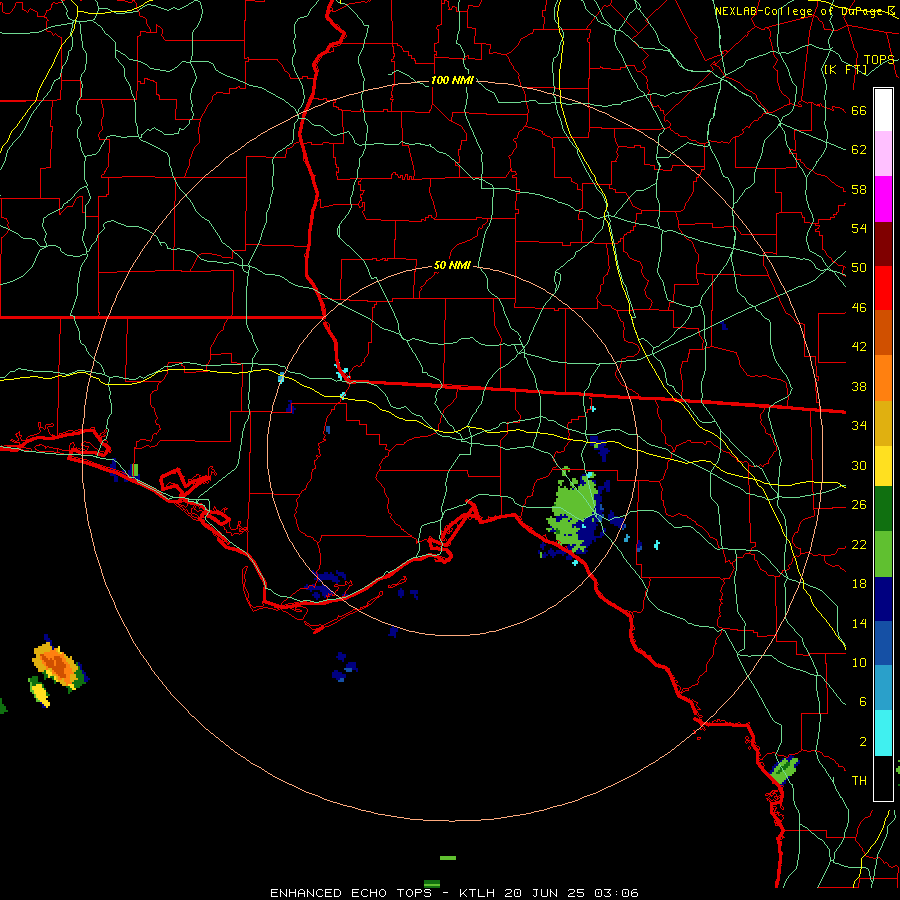This screenshot has width=900, height=900.
Task: Click the '54' legend value
Action: [859, 228]
